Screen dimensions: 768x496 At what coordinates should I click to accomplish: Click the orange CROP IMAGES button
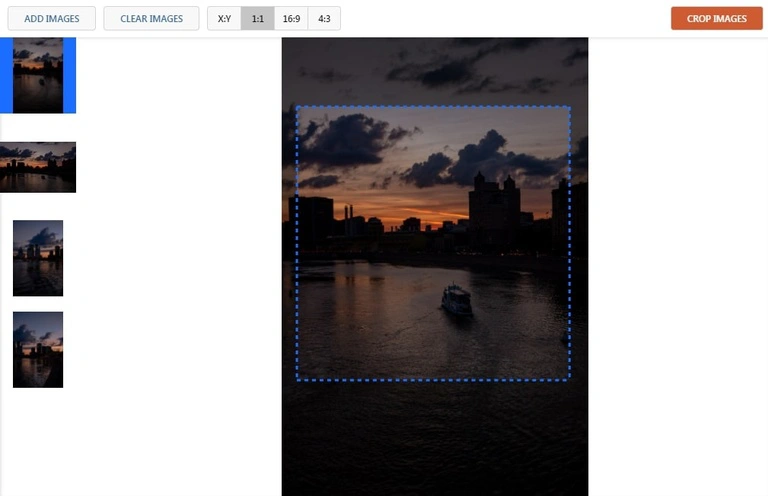(x=717, y=19)
